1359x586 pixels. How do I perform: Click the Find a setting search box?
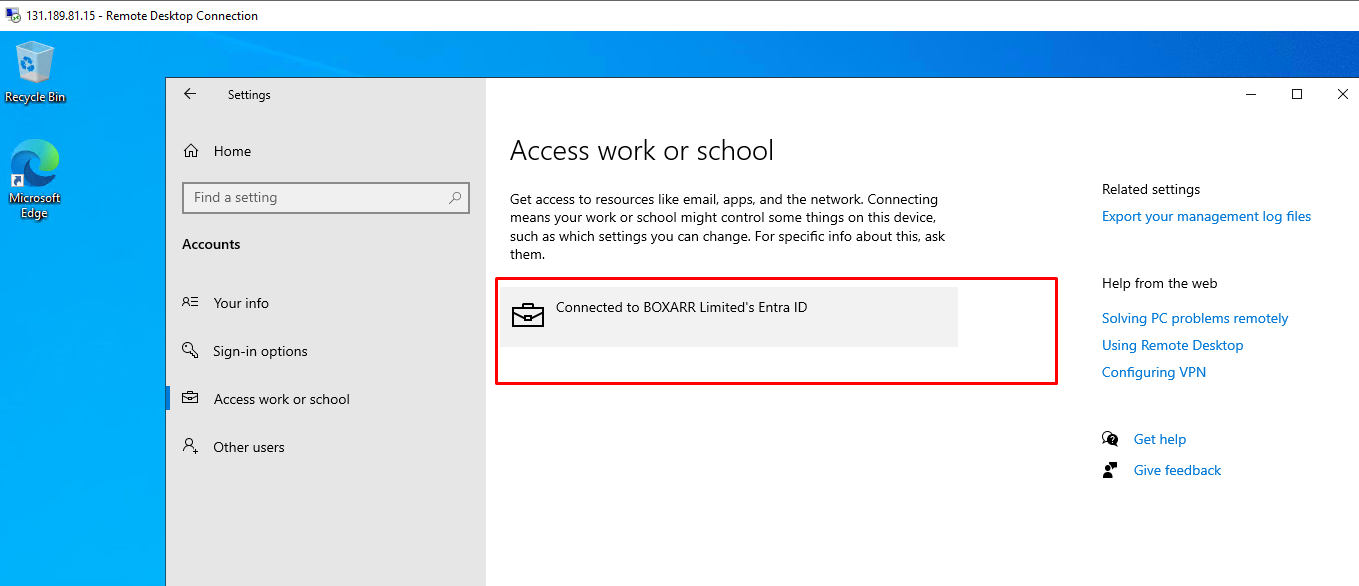pyautogui.click(x=326, y=197)
